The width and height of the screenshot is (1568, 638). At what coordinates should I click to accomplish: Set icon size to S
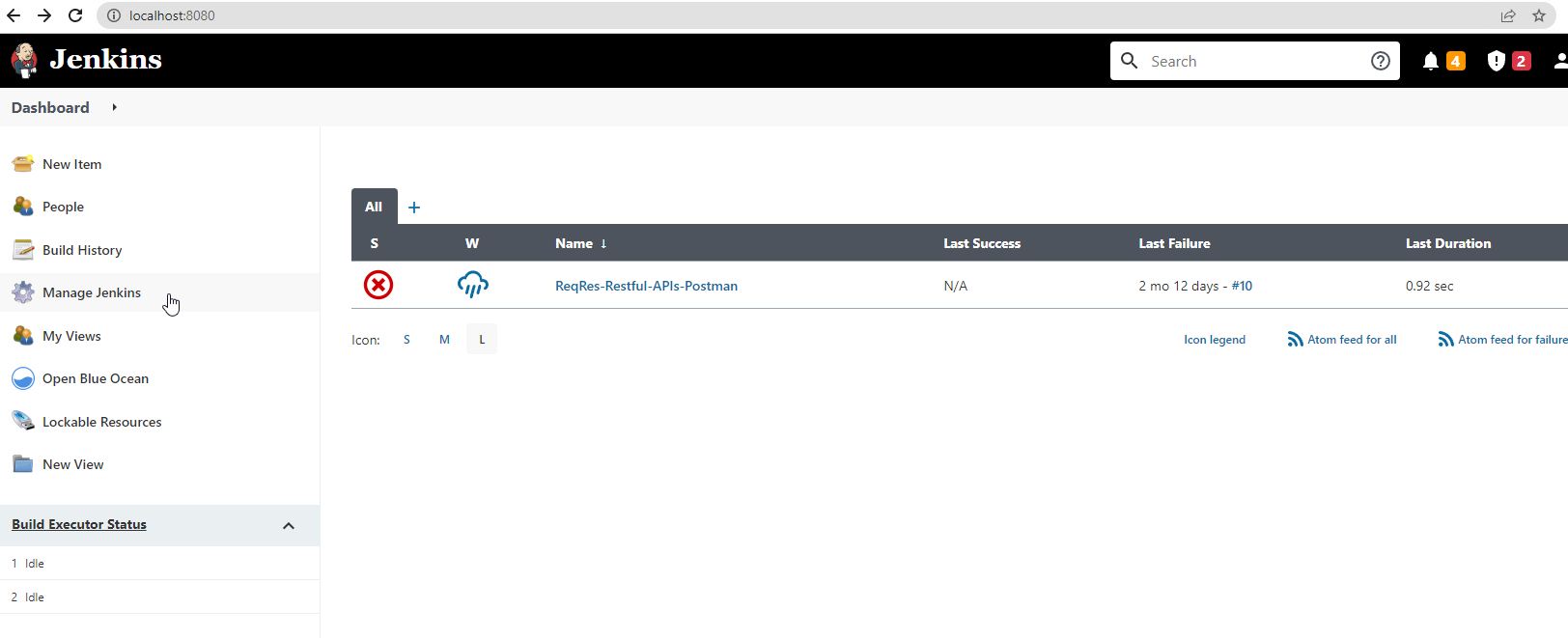(406, 339)
